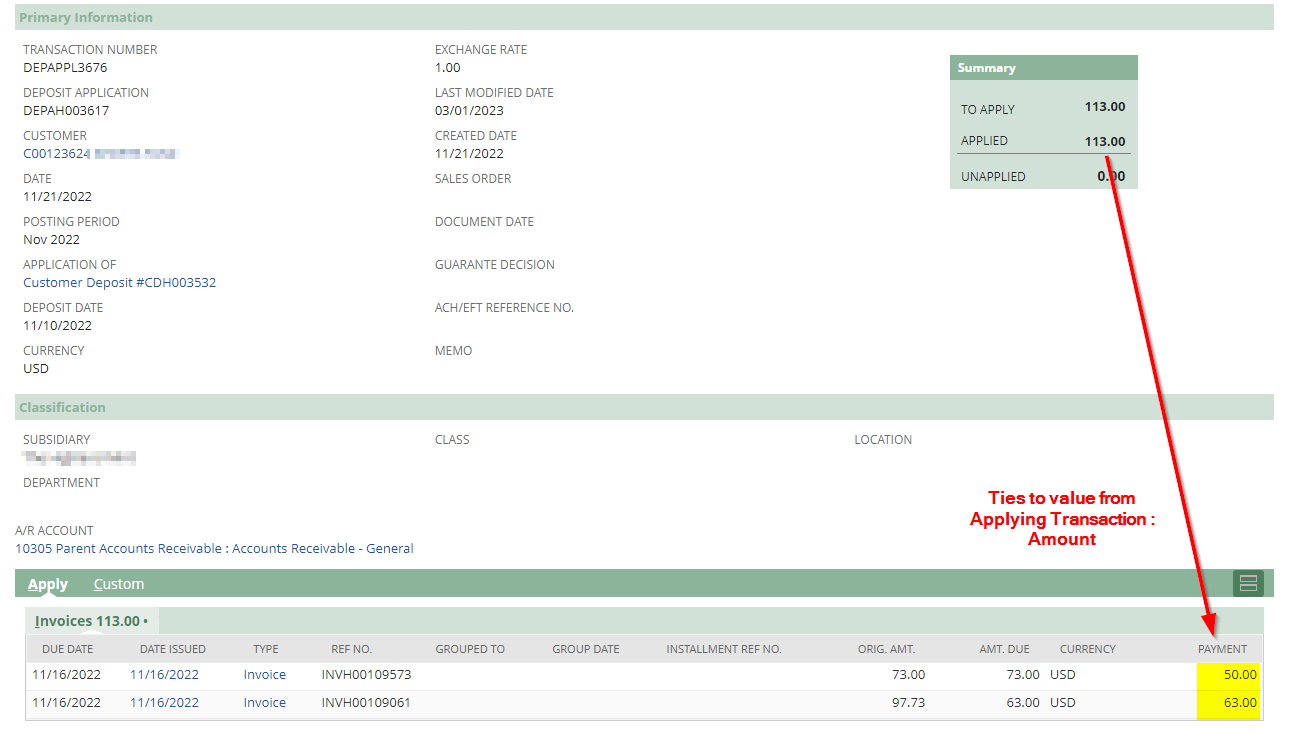The height and width of the screenshot is (746, 1291).
Task: Select customer ID C00123624
Action: click(x=57, y=154)
